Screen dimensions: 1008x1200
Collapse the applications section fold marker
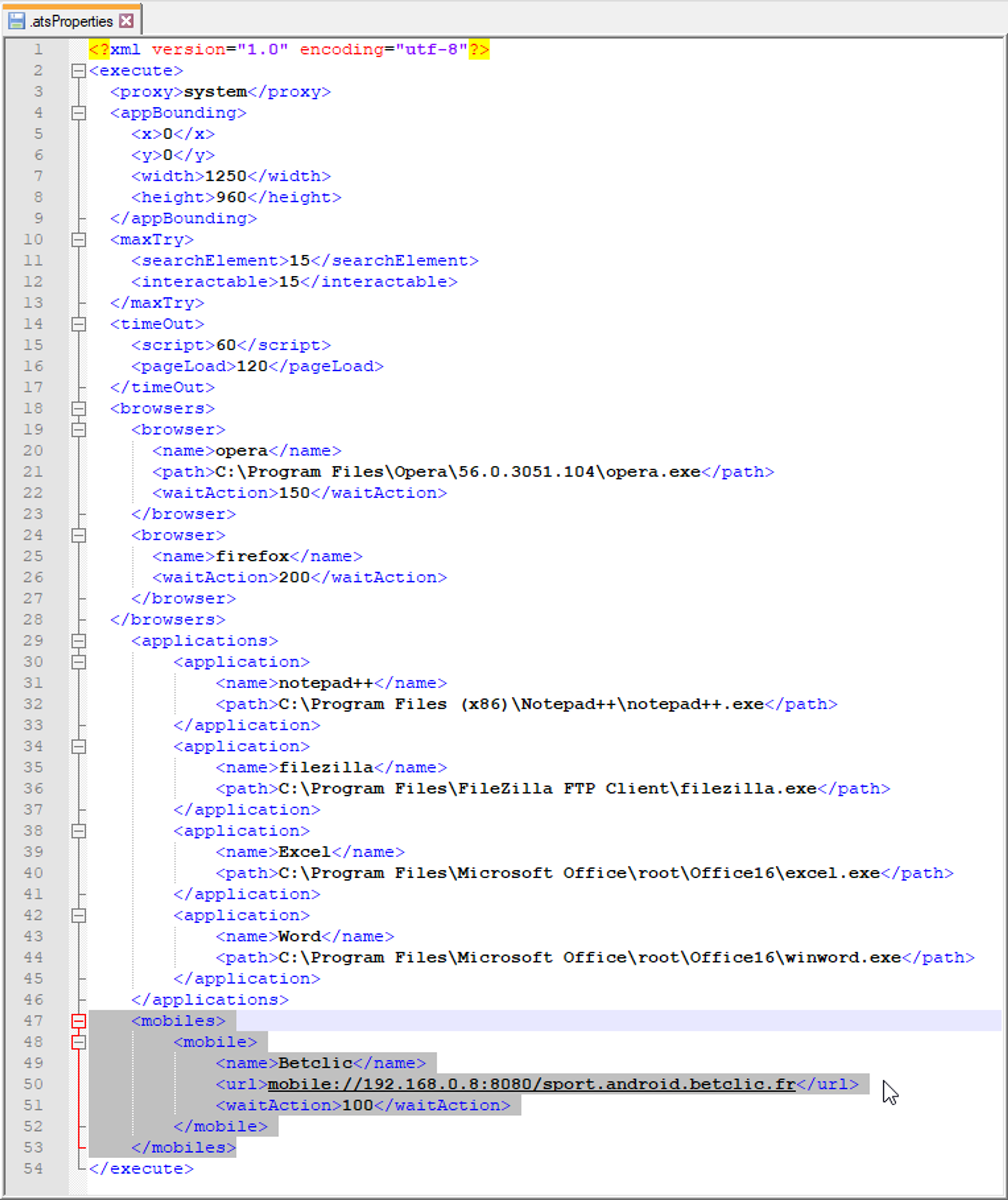(79, 641)
